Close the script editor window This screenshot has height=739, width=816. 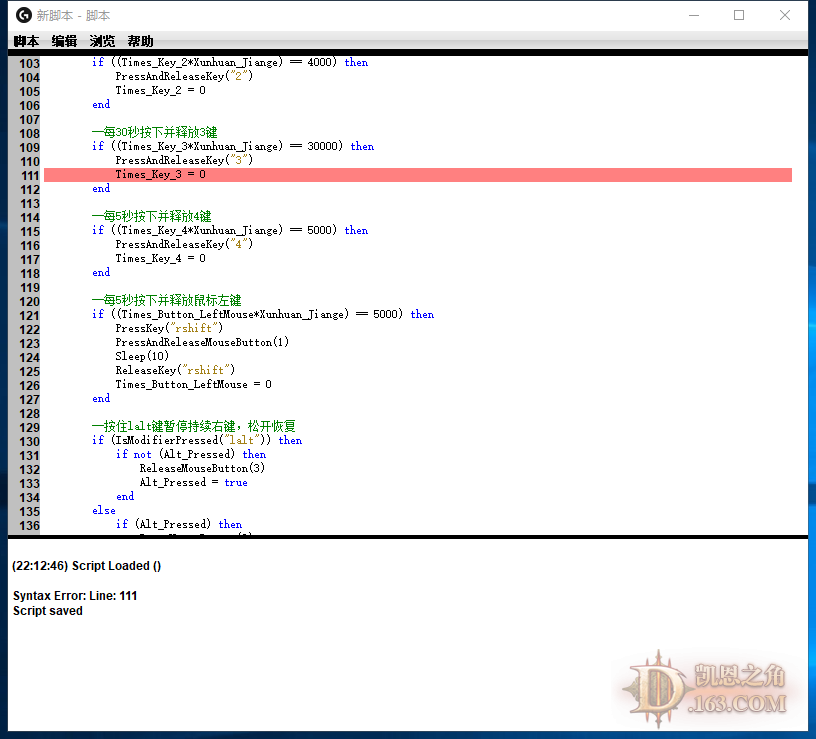[785, 15]
